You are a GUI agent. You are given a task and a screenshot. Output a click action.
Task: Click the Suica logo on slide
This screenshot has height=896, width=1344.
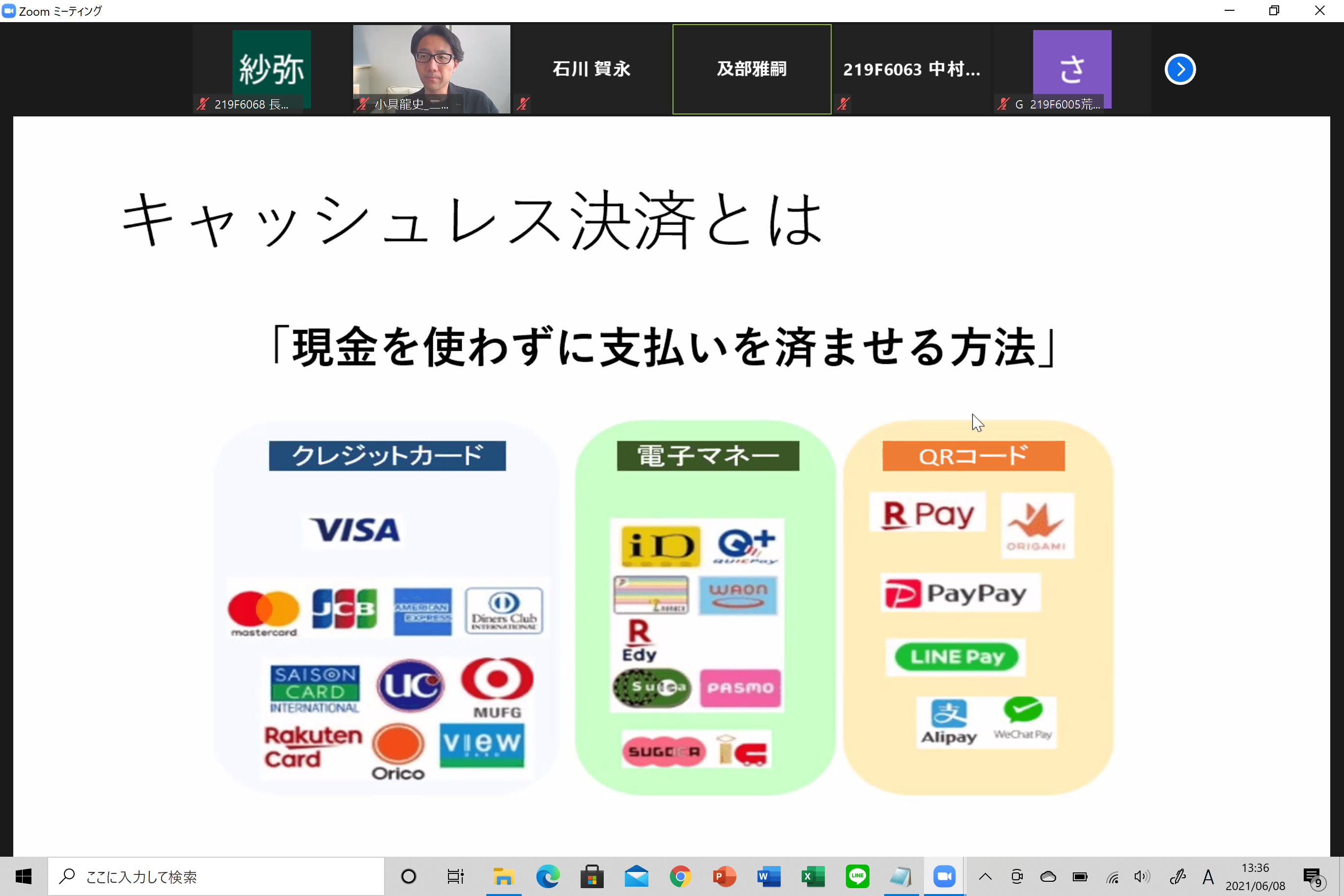click(x=651, y=687)
